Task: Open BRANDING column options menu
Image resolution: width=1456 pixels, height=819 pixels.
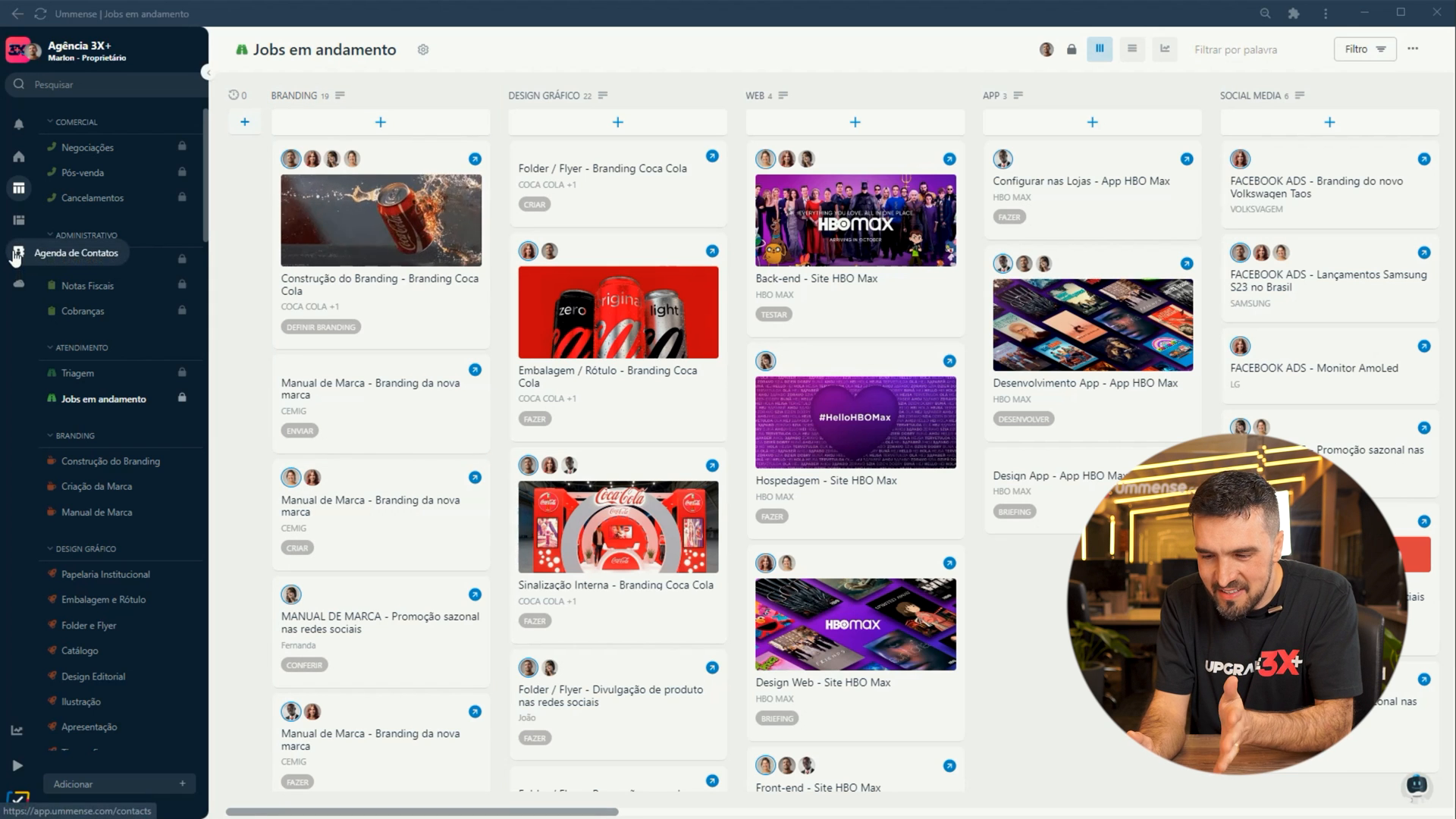Action: (x=340, y=96)
